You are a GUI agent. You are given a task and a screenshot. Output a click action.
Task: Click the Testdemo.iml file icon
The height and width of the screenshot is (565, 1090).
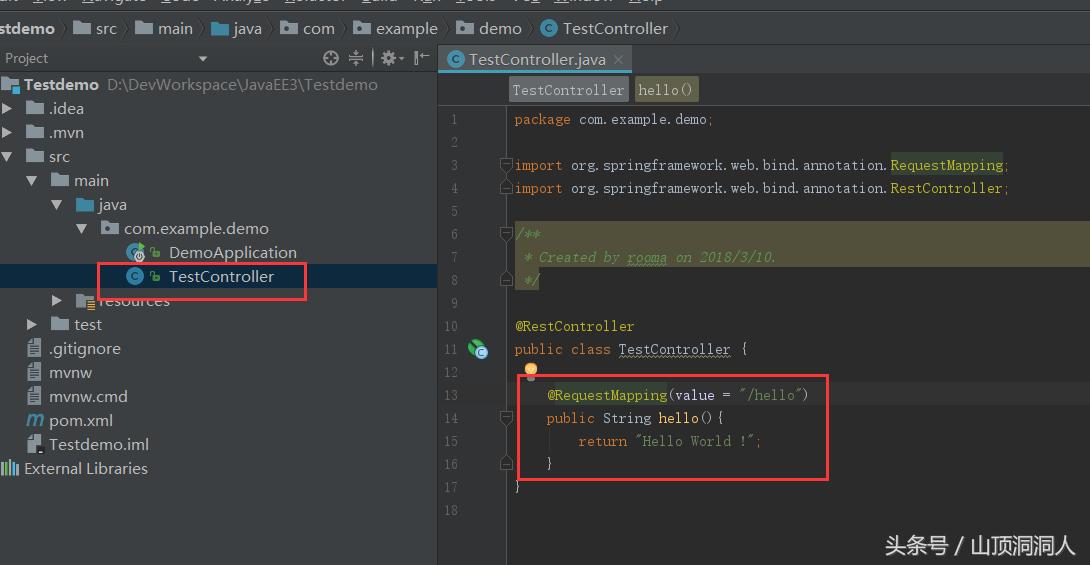coord(35,444)
